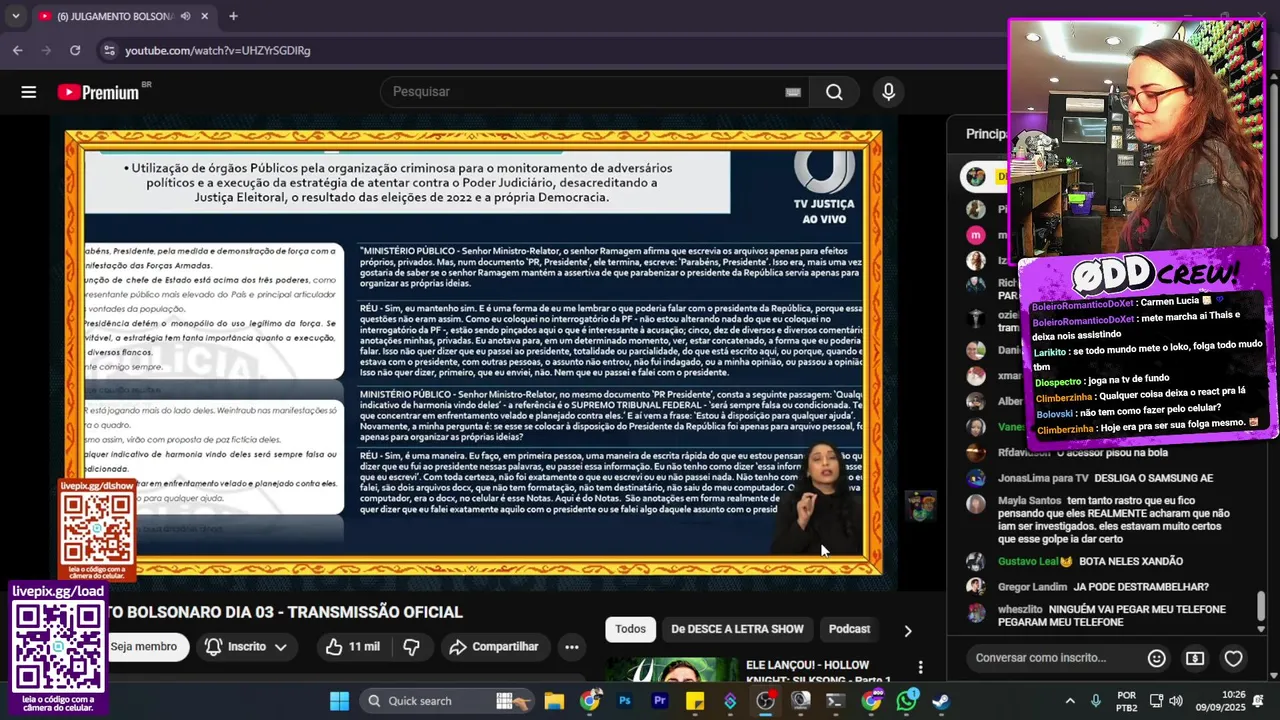Open Super Chat dollar icon
The height and width of the screenshot is (720, 1280).
[1195, 658]
